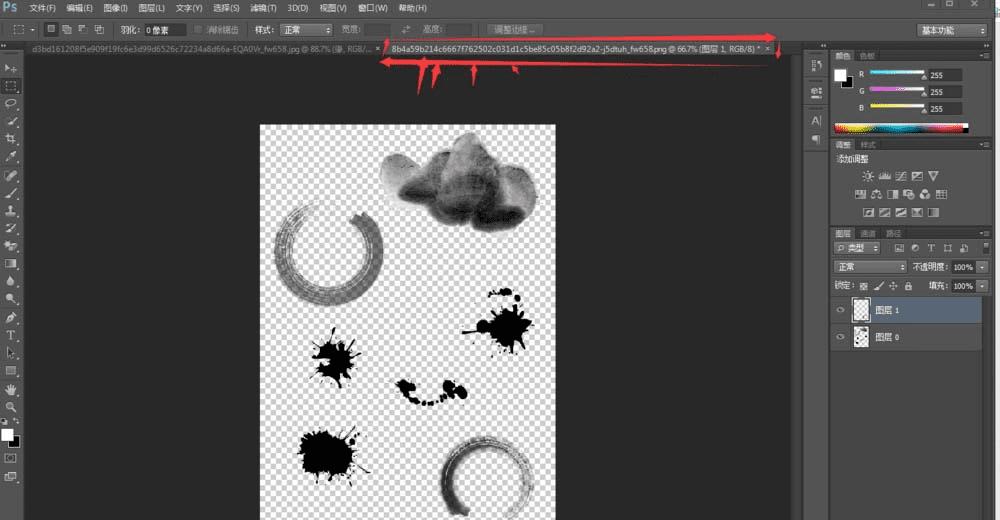The width and height of the screenshot is (1000, 520).
Task: Add a Vibrance adjustment
Action: [x=934, y=176]
